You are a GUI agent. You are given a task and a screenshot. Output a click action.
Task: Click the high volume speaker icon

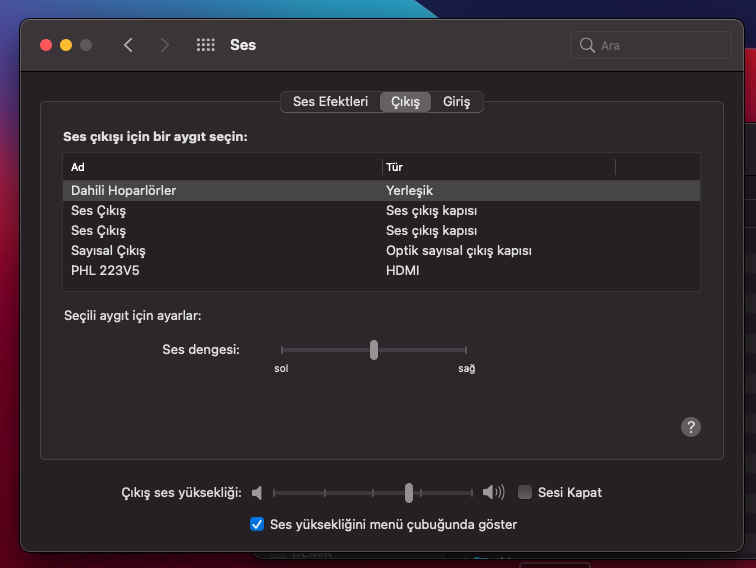point(493,493)
